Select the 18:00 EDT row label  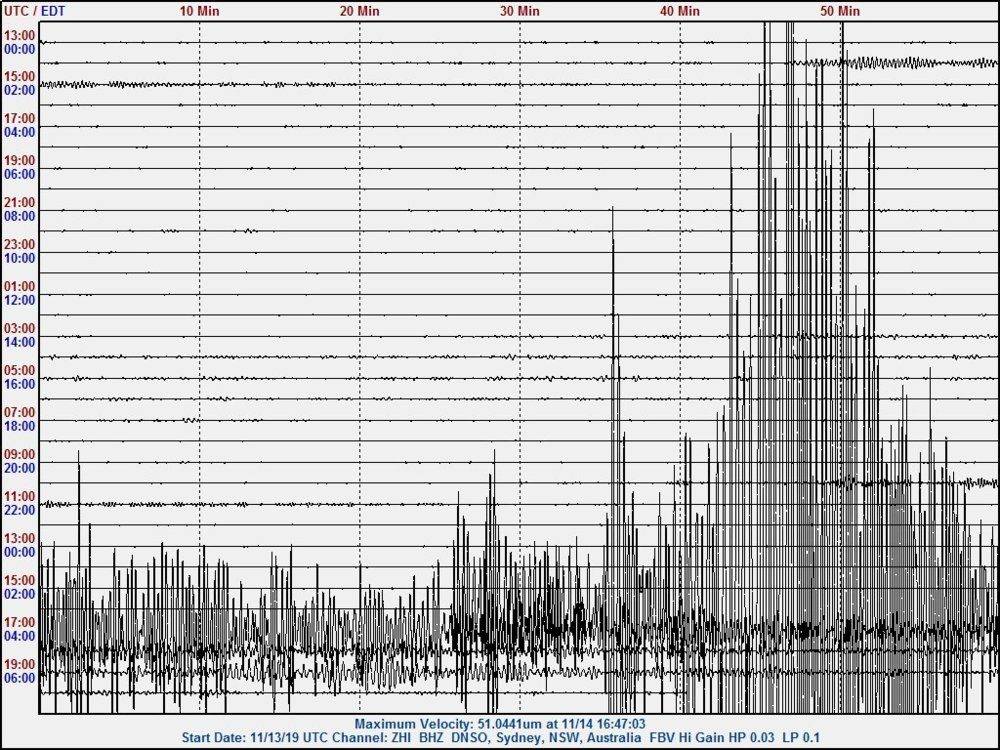coord(20,426)
